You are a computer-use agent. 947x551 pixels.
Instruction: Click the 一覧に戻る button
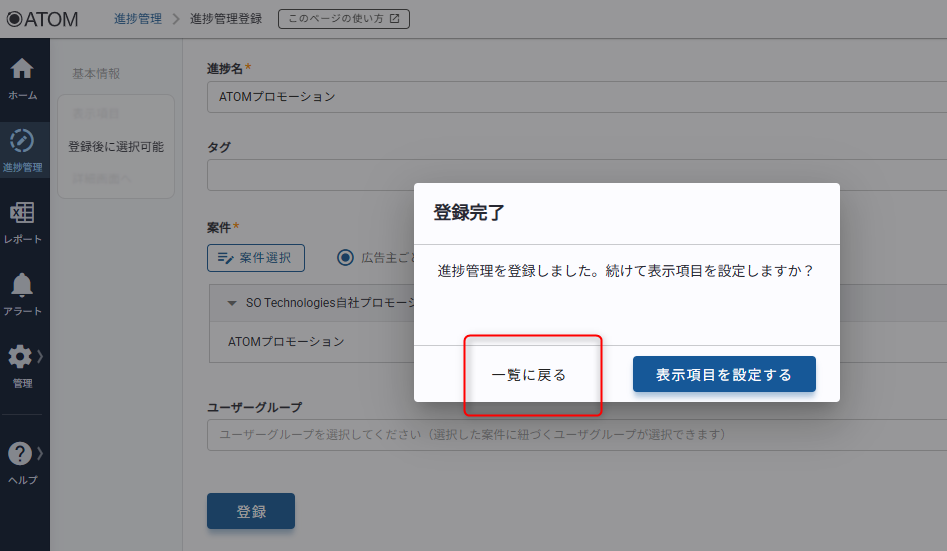[x=529, y=375]
